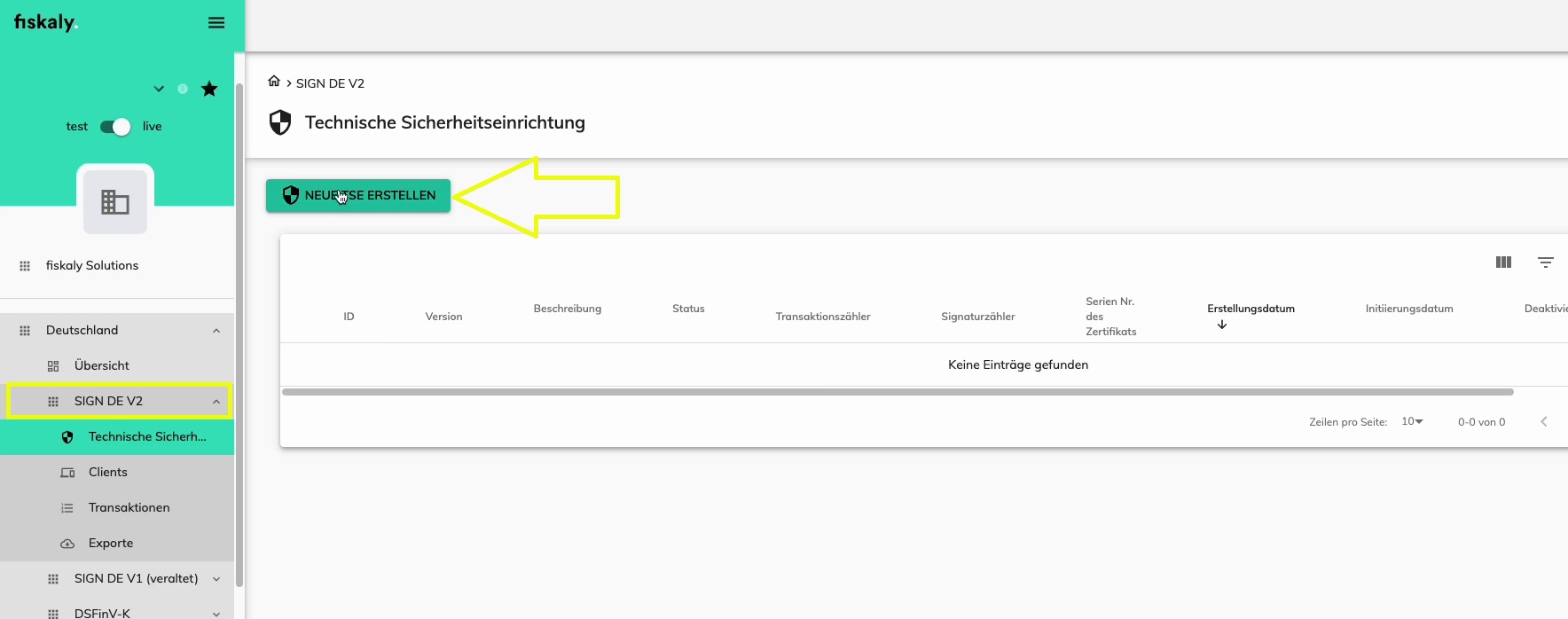The image size is (1568, 619).
Task: Click the fiskaly logo
Action: tap(46, 23)
